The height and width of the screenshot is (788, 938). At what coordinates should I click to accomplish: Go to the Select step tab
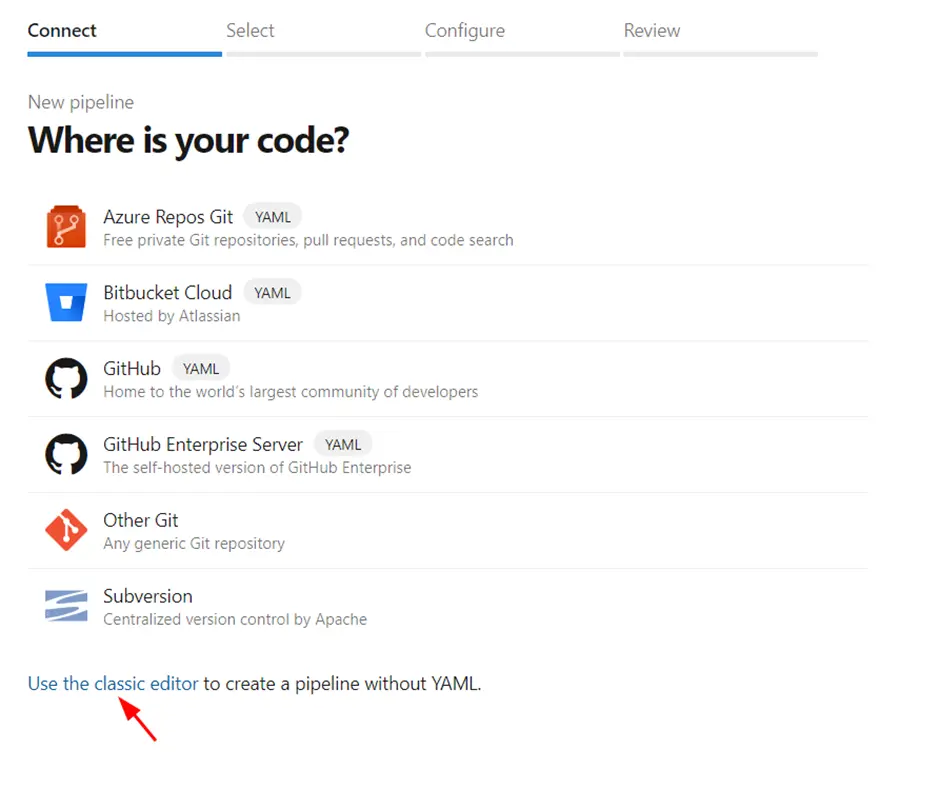pos(250,31)
